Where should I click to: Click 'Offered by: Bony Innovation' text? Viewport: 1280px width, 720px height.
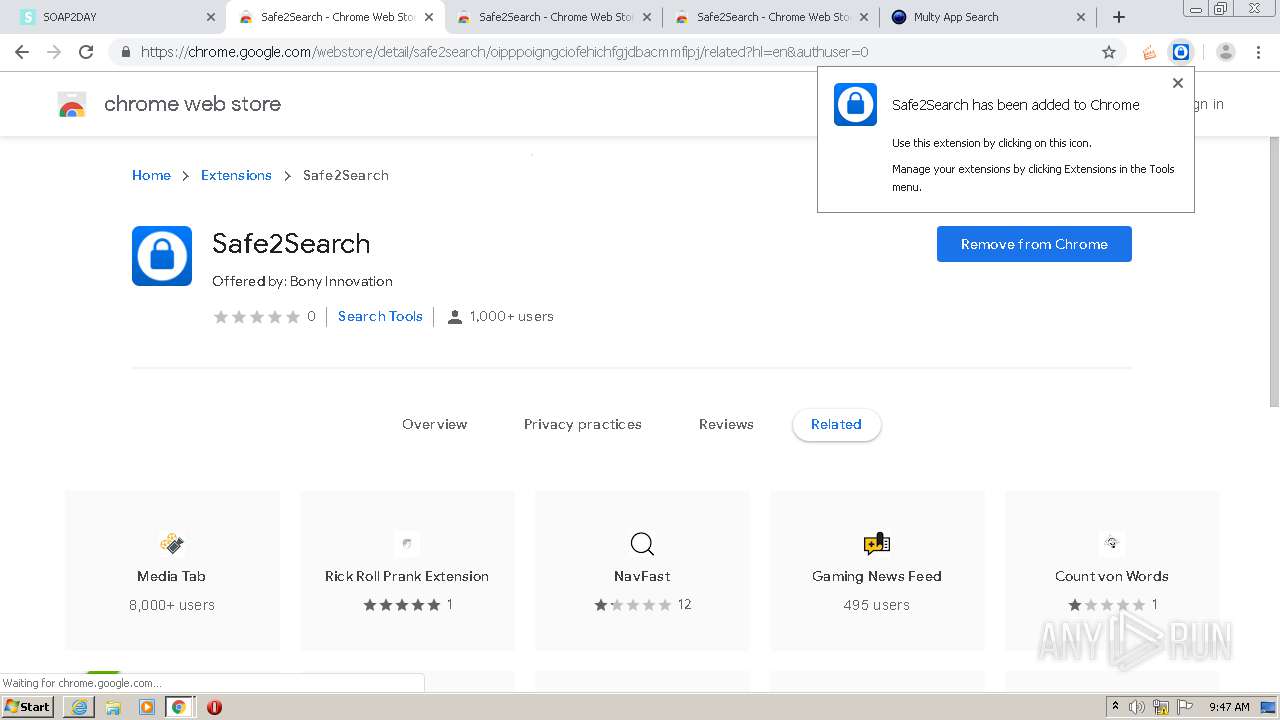[x=302, y=281]
